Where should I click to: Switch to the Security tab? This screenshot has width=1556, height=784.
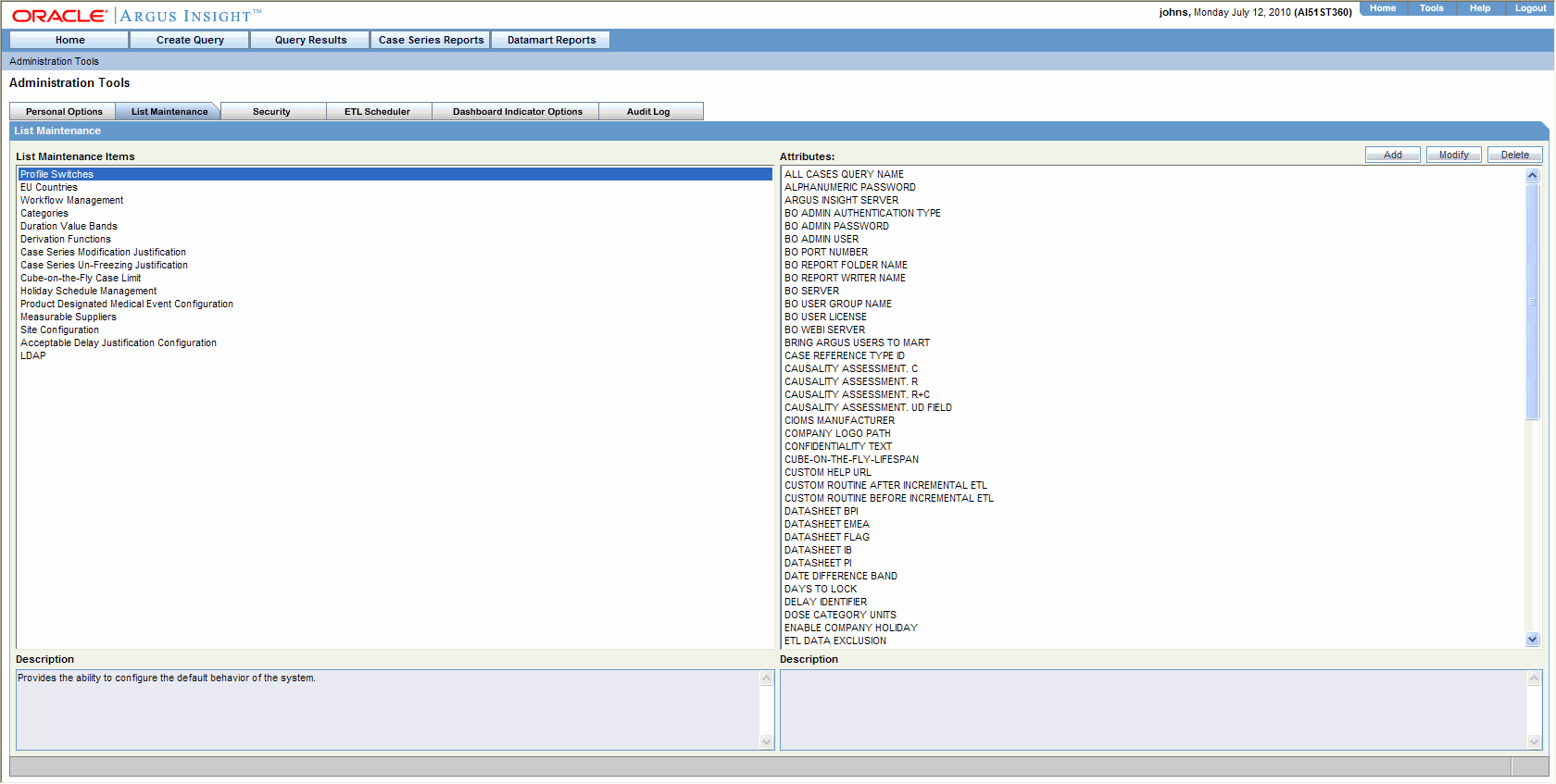click(x=271, y=111)
